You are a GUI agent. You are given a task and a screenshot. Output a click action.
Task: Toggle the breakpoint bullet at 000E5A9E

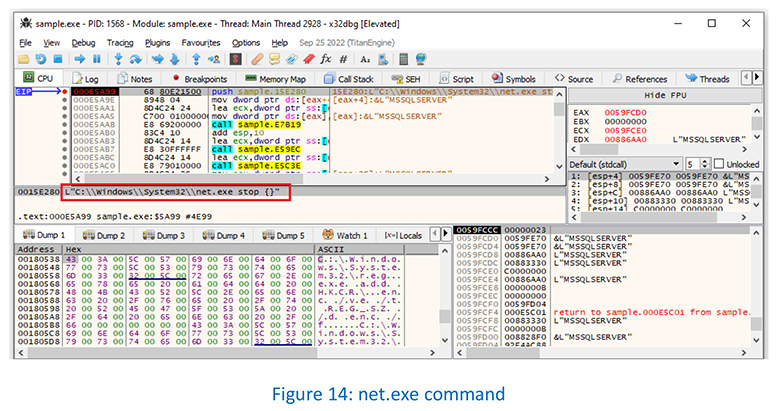click(64, 100)
